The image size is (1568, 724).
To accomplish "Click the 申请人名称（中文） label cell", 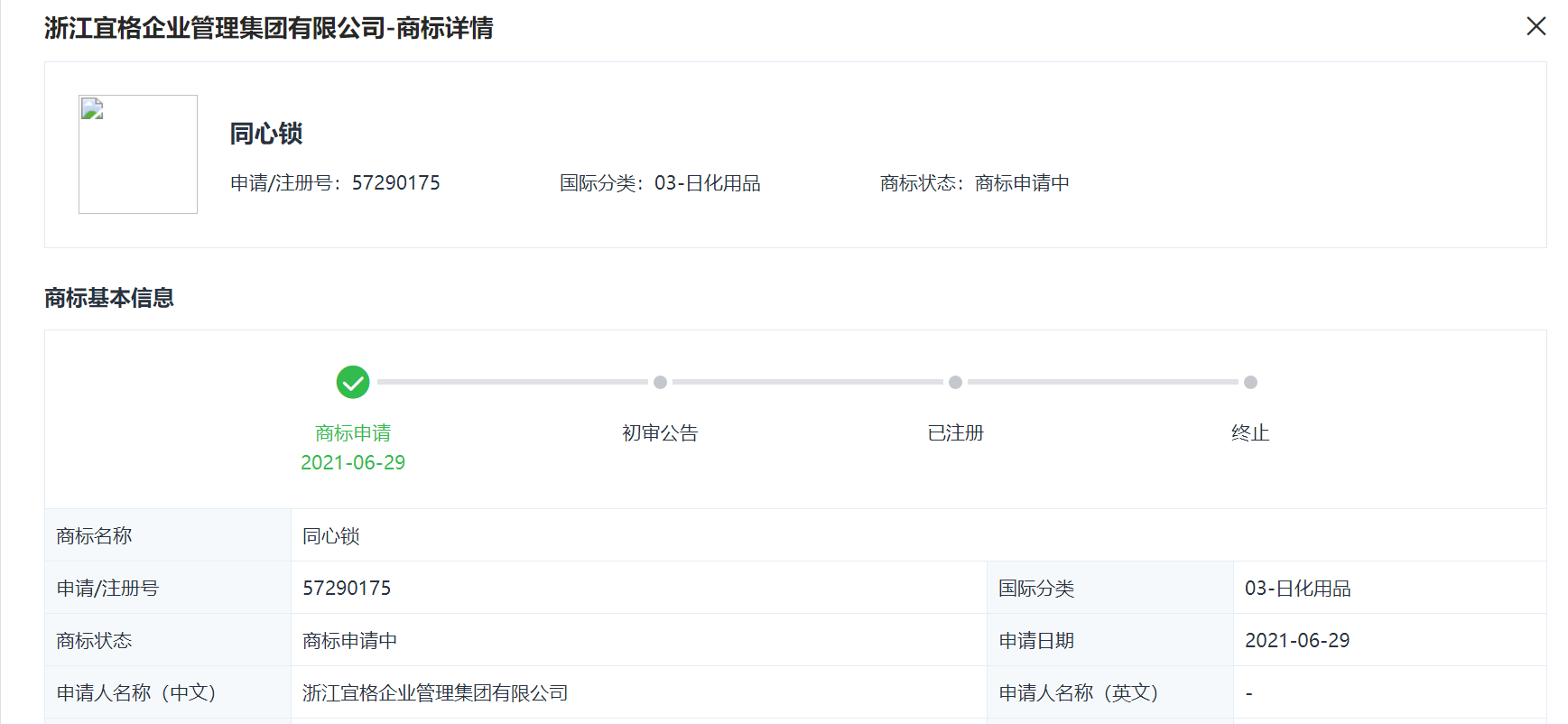I will pyautogui.click(x=168, y=692).
